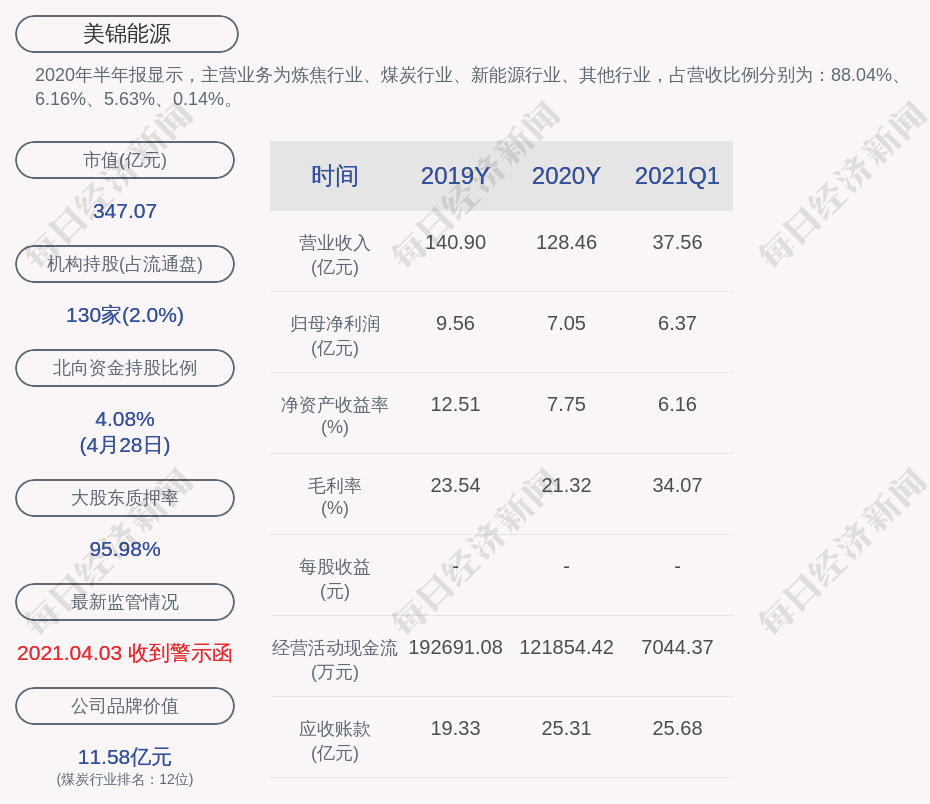Click the 机构持股(占流通盘) label
This screenshot has height=804, width=930.
(125, 264)
